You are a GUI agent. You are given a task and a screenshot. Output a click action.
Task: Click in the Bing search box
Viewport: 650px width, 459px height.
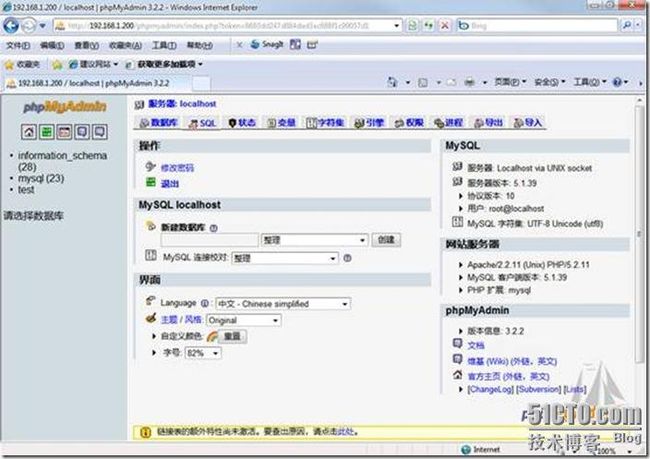[537, 26]
